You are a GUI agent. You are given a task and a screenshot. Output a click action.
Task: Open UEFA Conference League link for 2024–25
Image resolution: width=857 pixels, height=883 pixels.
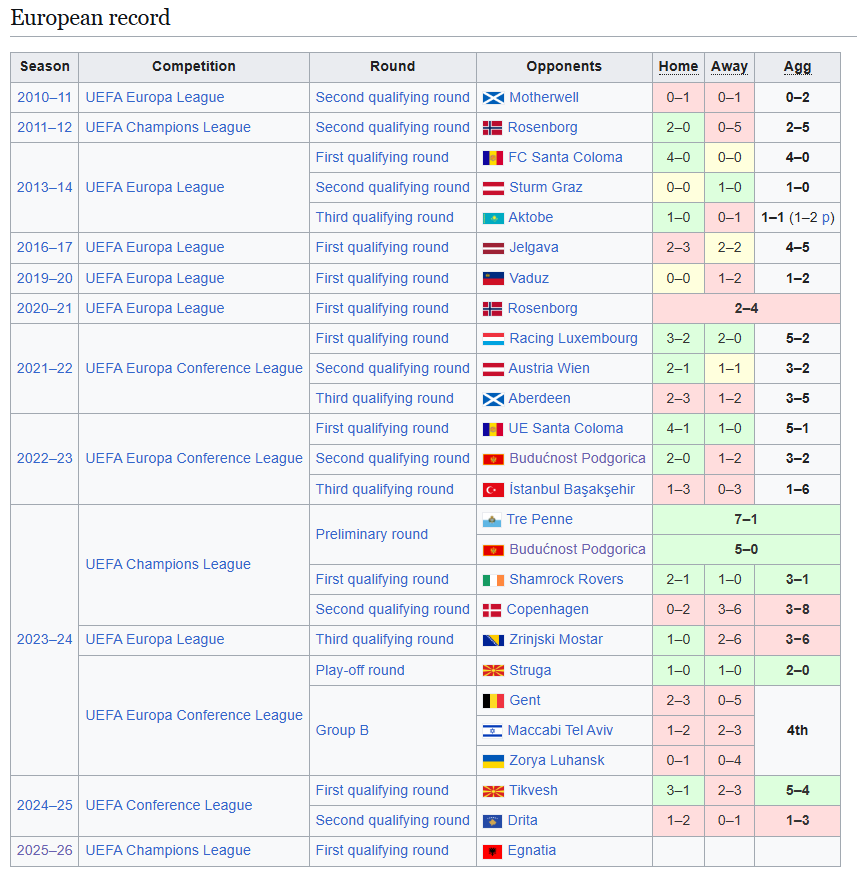(169, 805)
